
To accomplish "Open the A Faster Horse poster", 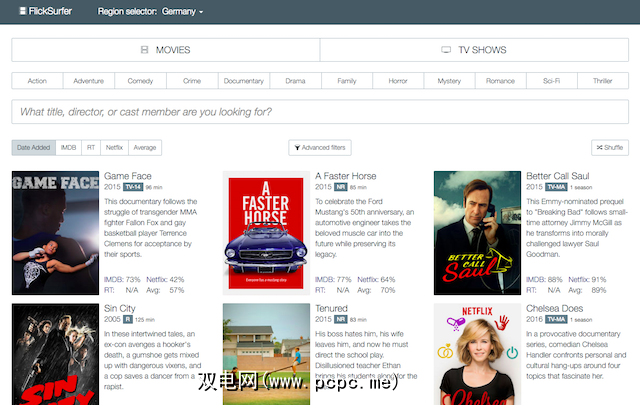I will (x=266, y=233).
